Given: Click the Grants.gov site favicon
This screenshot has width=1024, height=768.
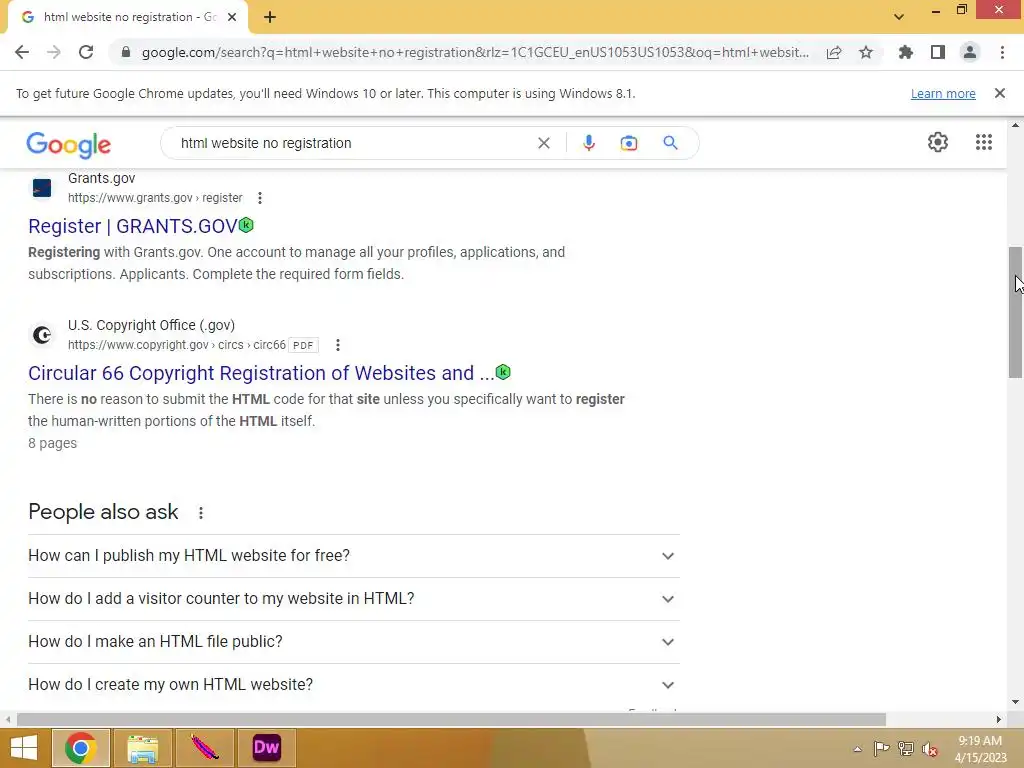Looking at the screenshot, I should pyautogui.click(x=42, y=188).
